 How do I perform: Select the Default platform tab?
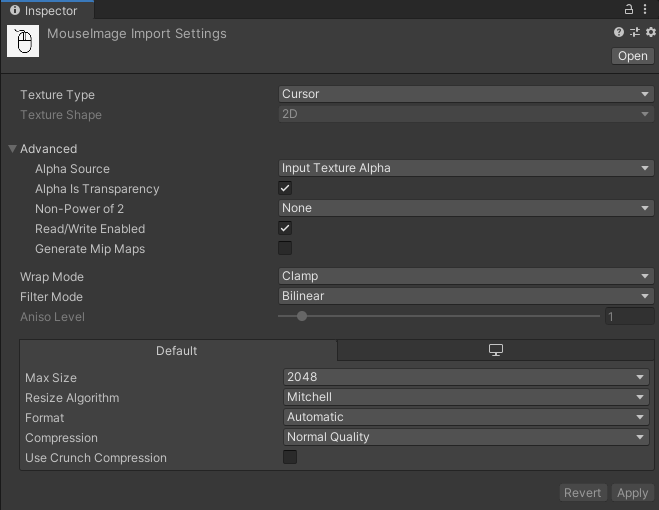click(x=177, y=351)
